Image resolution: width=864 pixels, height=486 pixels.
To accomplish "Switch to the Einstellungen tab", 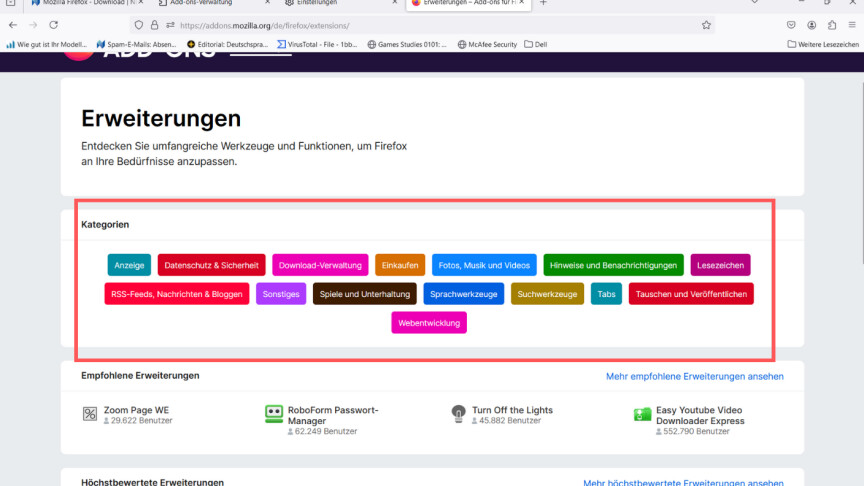I will 336,3.
